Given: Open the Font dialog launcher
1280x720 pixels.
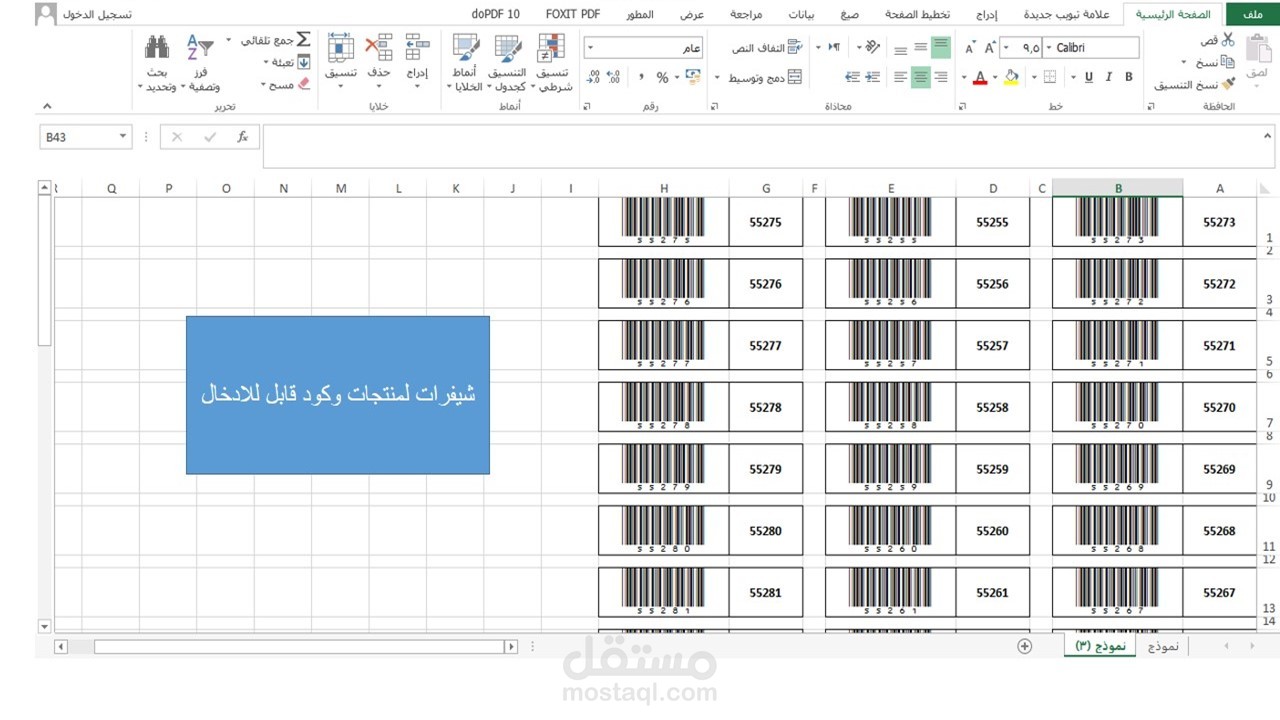Looking at the screenshot, I should click(x=961, y=106).
